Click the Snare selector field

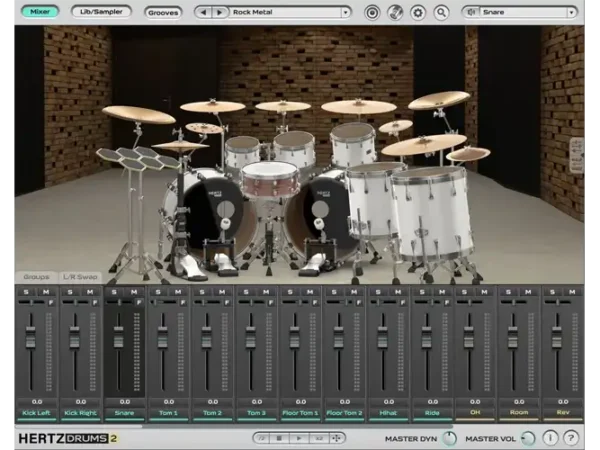[x=523, y=12]
